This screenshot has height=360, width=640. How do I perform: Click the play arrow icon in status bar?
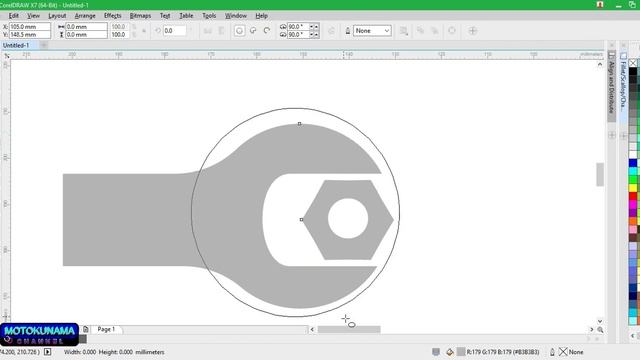coord(48,352)
